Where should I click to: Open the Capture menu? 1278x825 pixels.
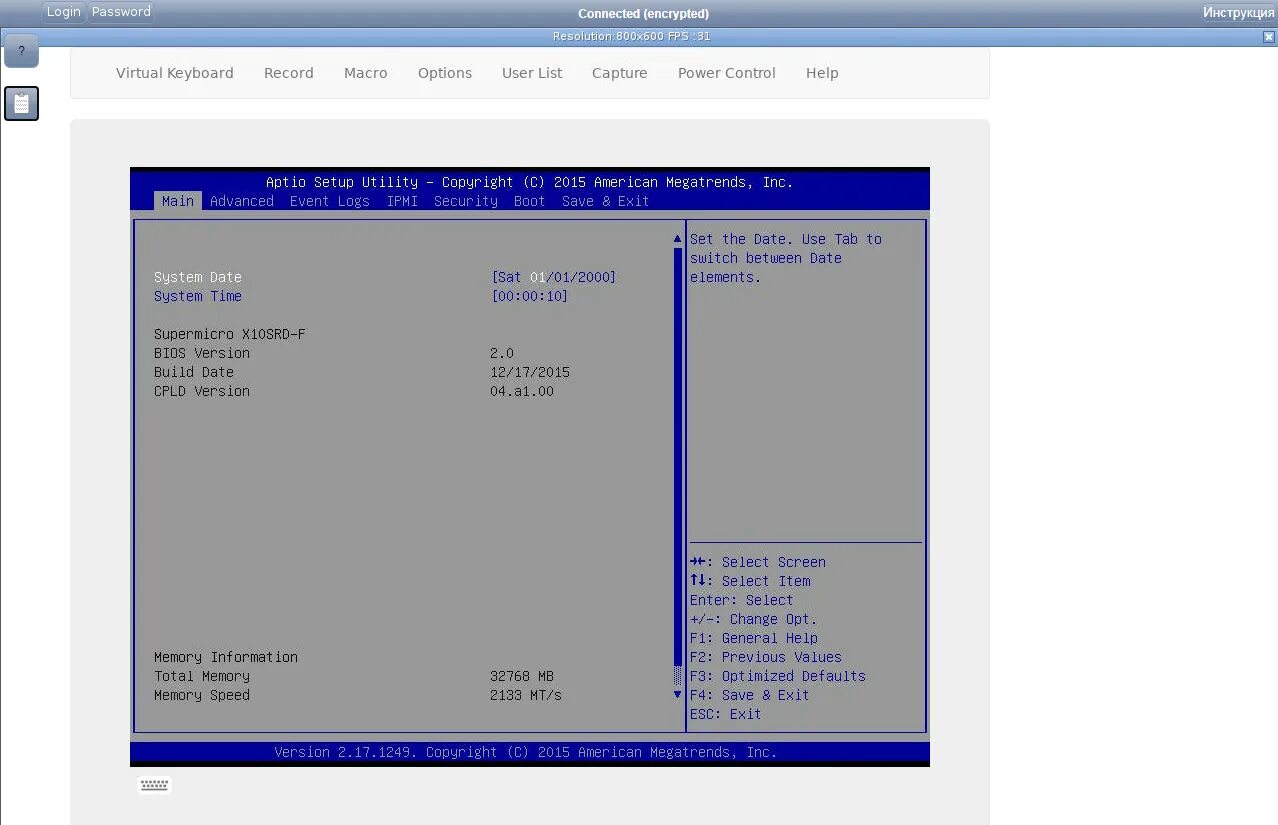tap(620, 73)
